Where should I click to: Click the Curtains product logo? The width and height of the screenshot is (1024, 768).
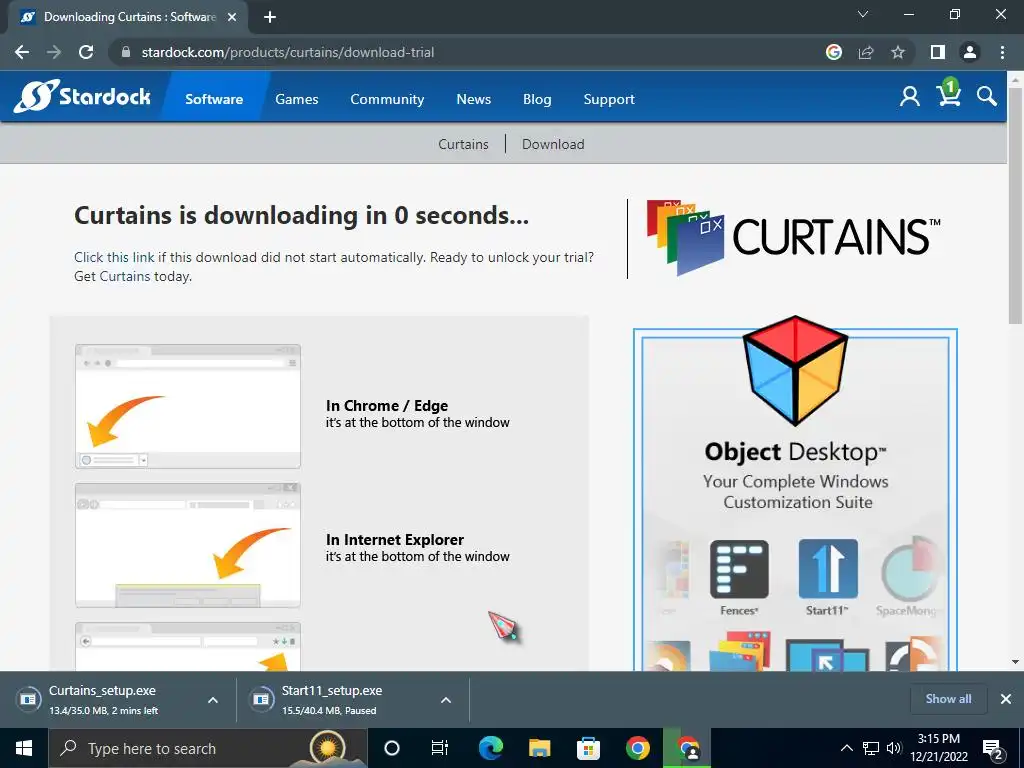click(793, 238)
